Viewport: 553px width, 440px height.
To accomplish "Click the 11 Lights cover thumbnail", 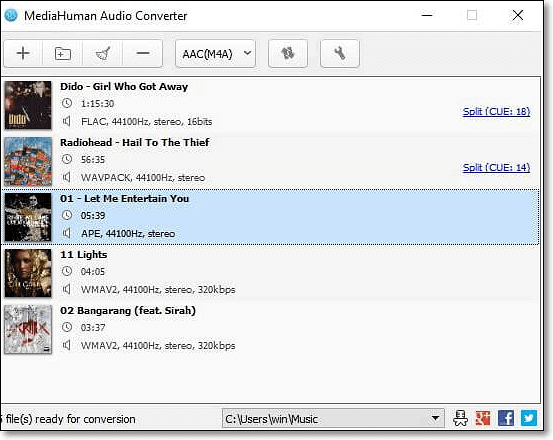I will (28, 273).
